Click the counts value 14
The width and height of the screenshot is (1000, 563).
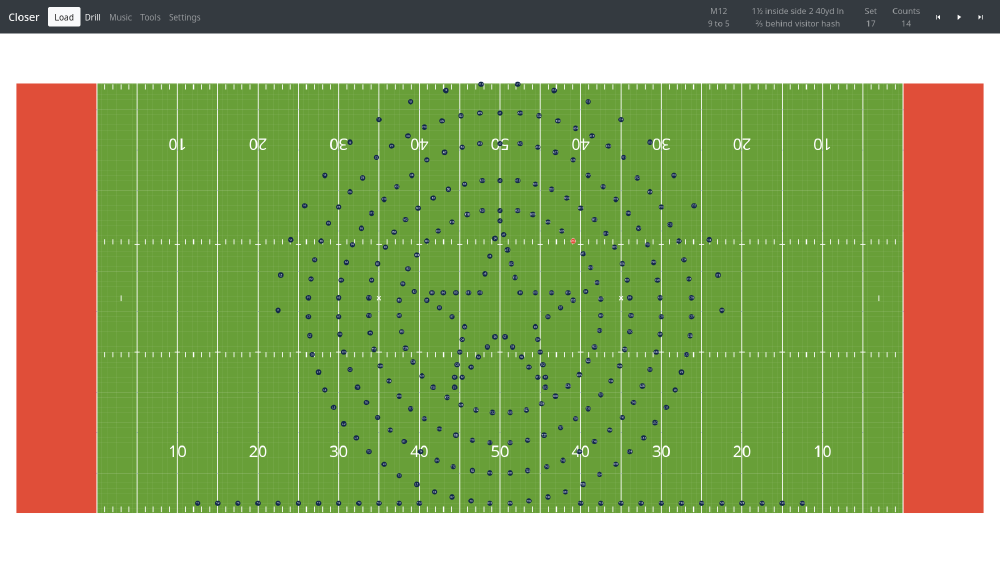[x=906, y=24]
